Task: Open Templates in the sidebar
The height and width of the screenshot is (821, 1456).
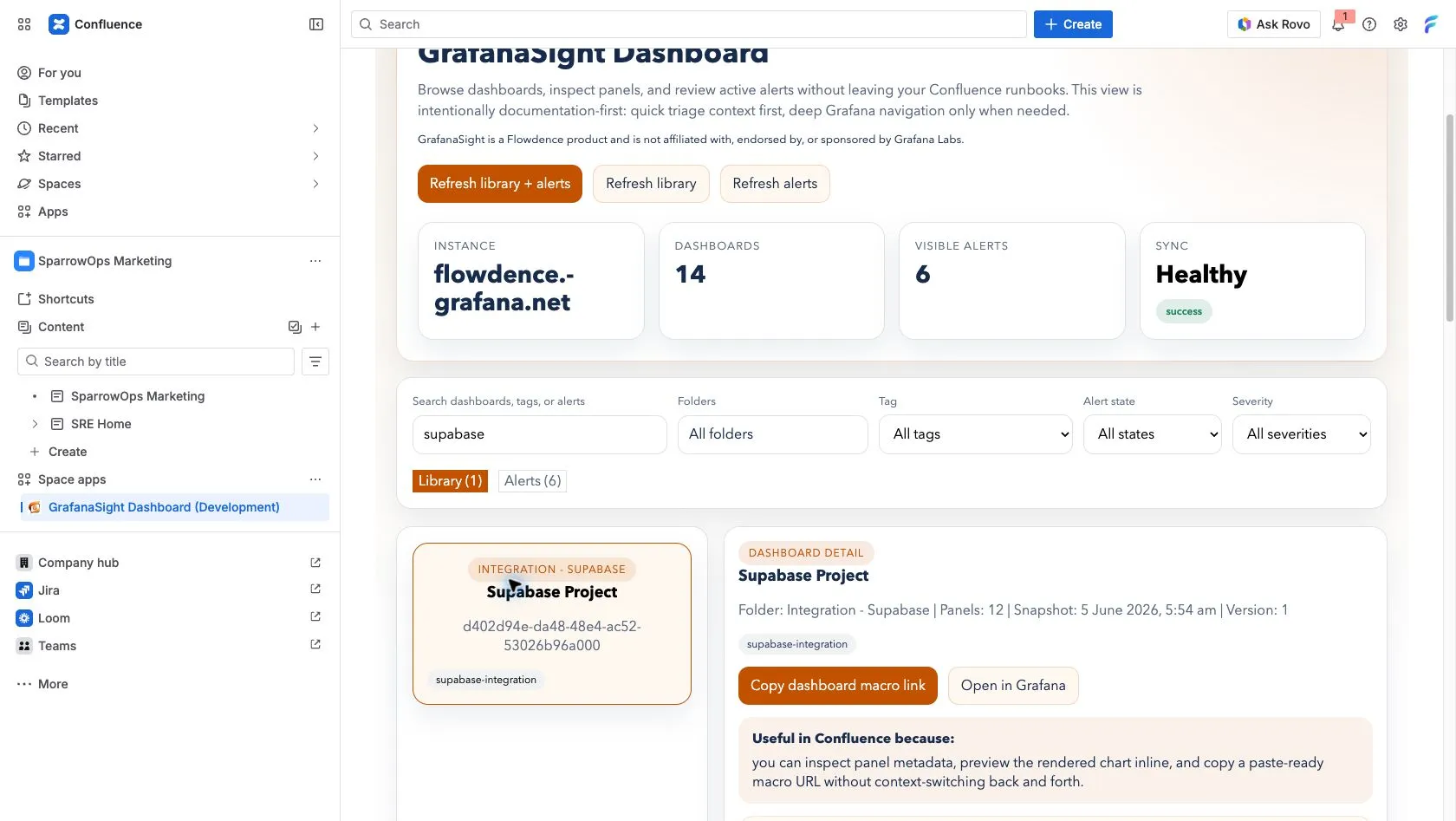Action: coord(68,101)
